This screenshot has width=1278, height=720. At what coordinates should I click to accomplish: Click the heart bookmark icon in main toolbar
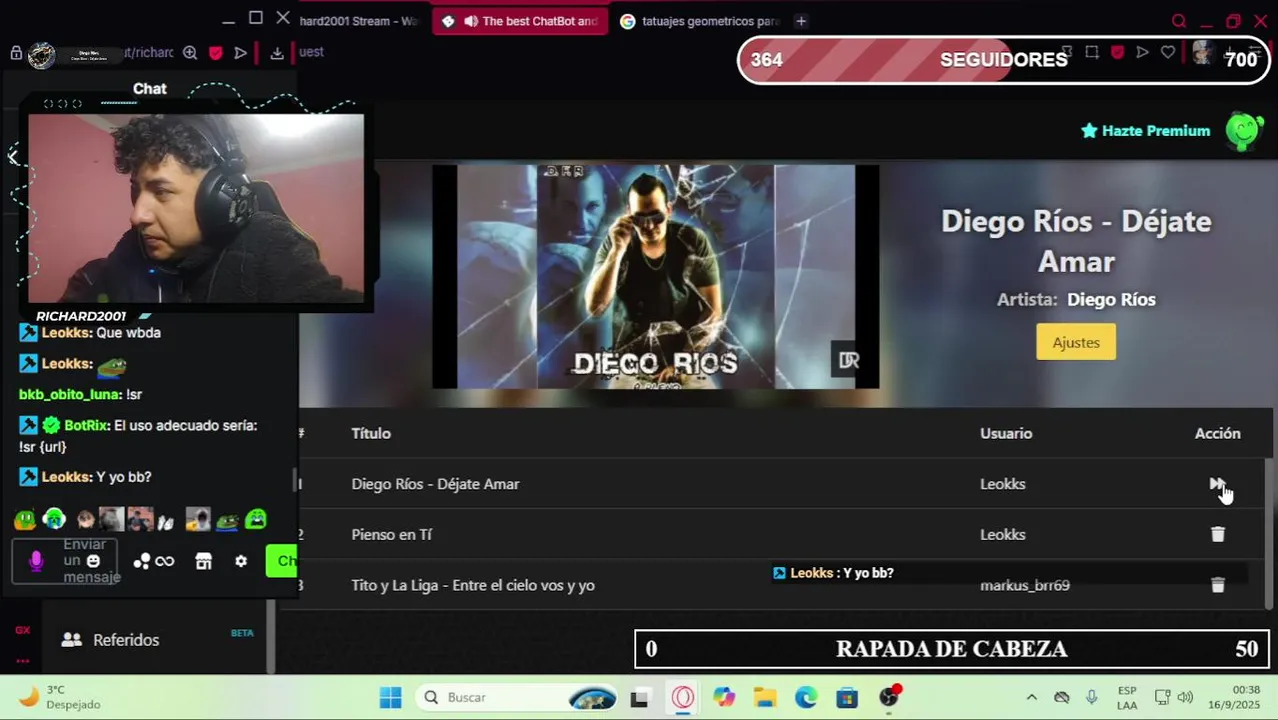click(x=1168, y=53)
